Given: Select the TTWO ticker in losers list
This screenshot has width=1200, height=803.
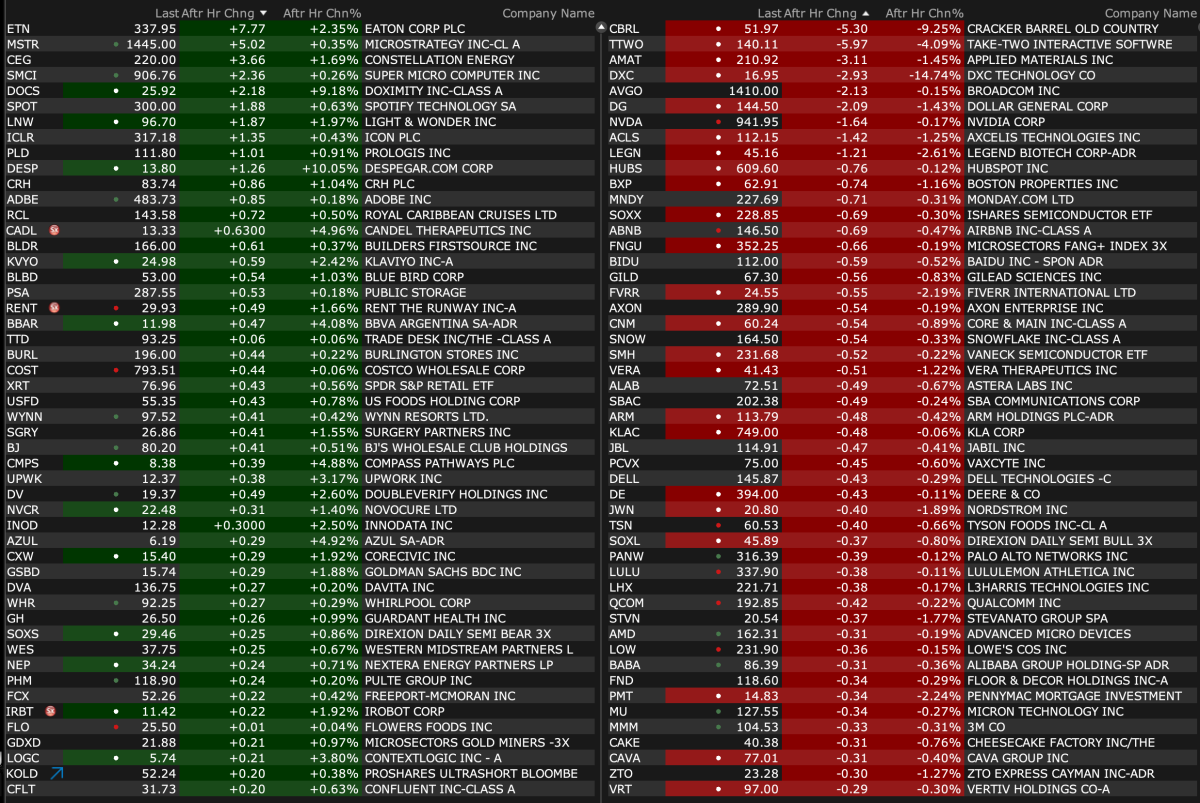Looking at the screenshot, I should click(626, 45).
